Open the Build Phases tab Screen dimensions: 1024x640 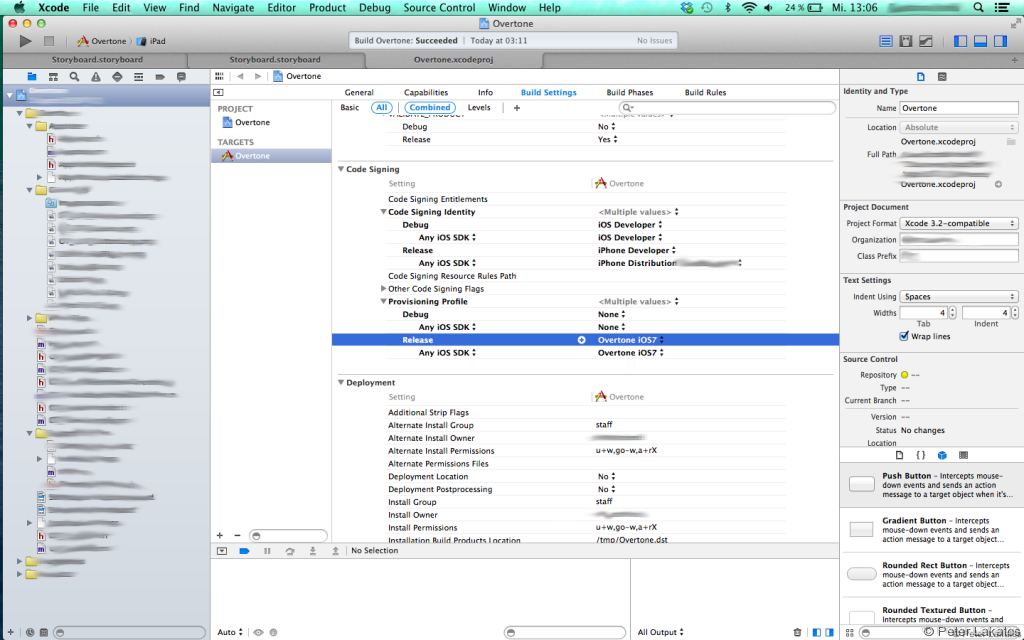point(630,93)
